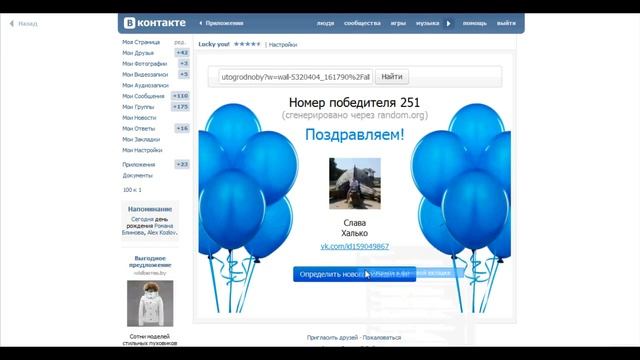The image size is (640, 360).
Task: Click the +16 answers counter
Action: 182,128
